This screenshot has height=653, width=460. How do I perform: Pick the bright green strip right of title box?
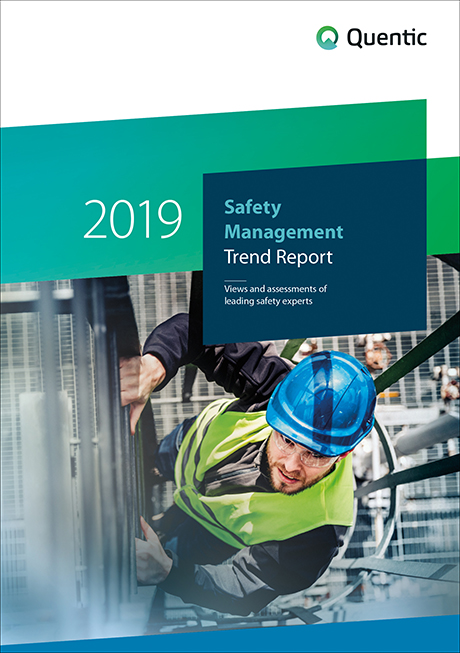click(443, 206)
